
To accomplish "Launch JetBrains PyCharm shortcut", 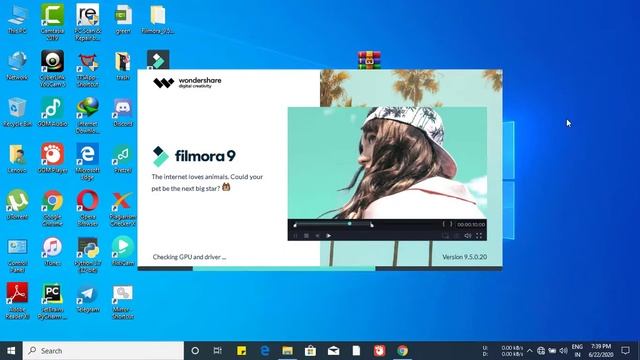I will tap(52, 301).
